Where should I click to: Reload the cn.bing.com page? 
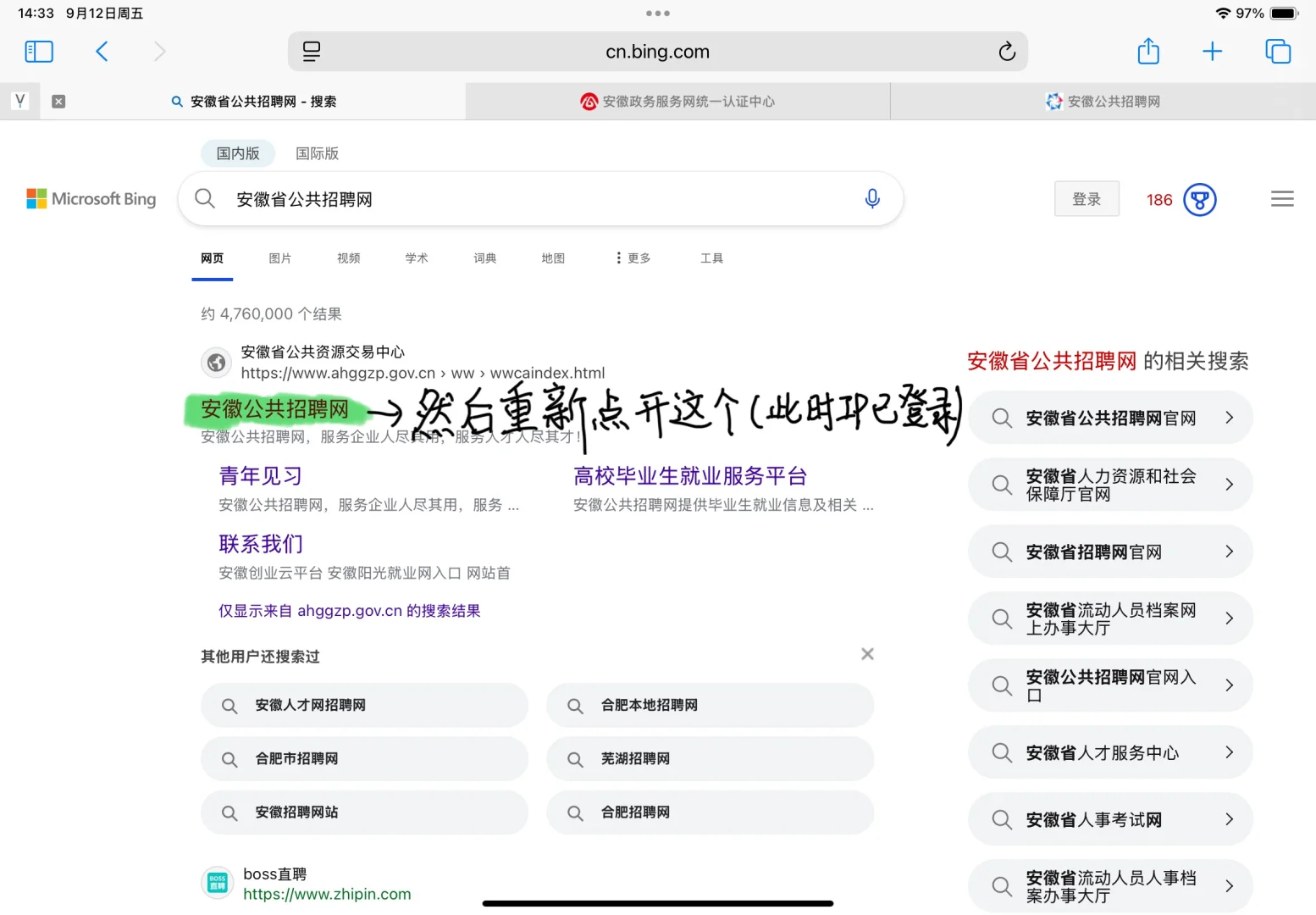click(1007, 52)
